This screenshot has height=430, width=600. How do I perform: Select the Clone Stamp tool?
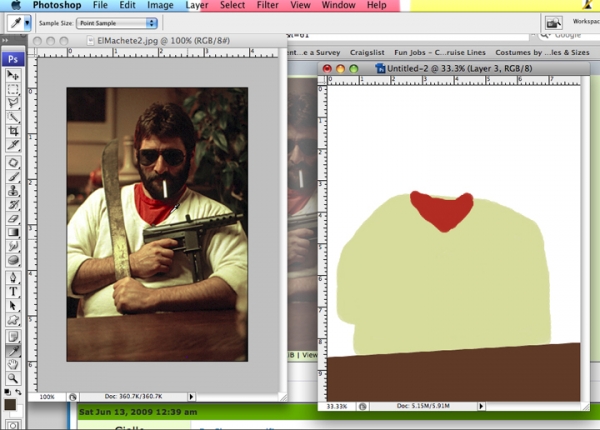point(13,191)
